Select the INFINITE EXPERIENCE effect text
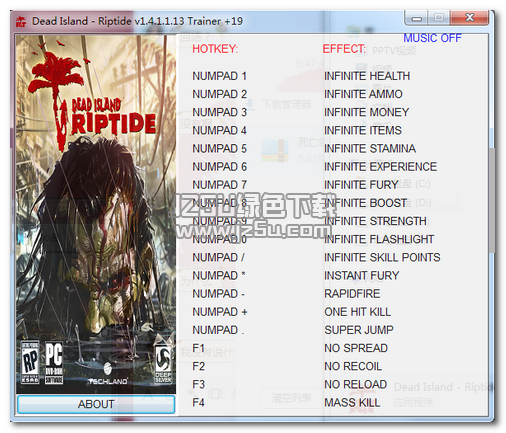Screen dimensions: 506x433 click(x=380, y=167)
